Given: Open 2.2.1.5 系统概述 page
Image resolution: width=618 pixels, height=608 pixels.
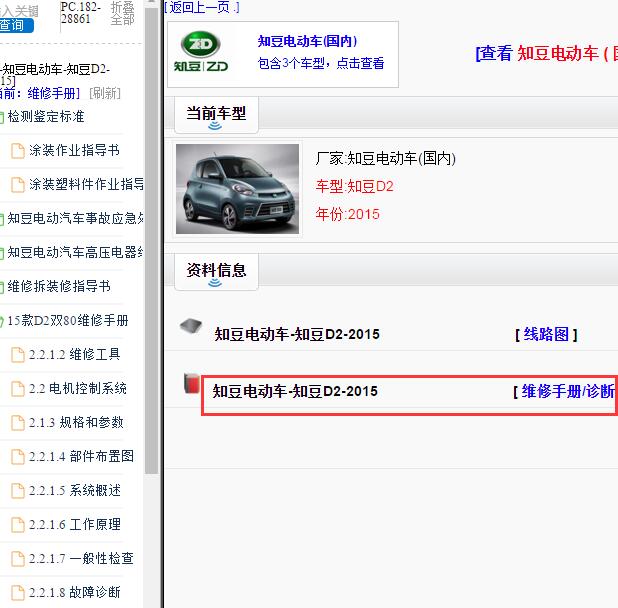Looking at the screenshot, I should click(x=75, y=491).
